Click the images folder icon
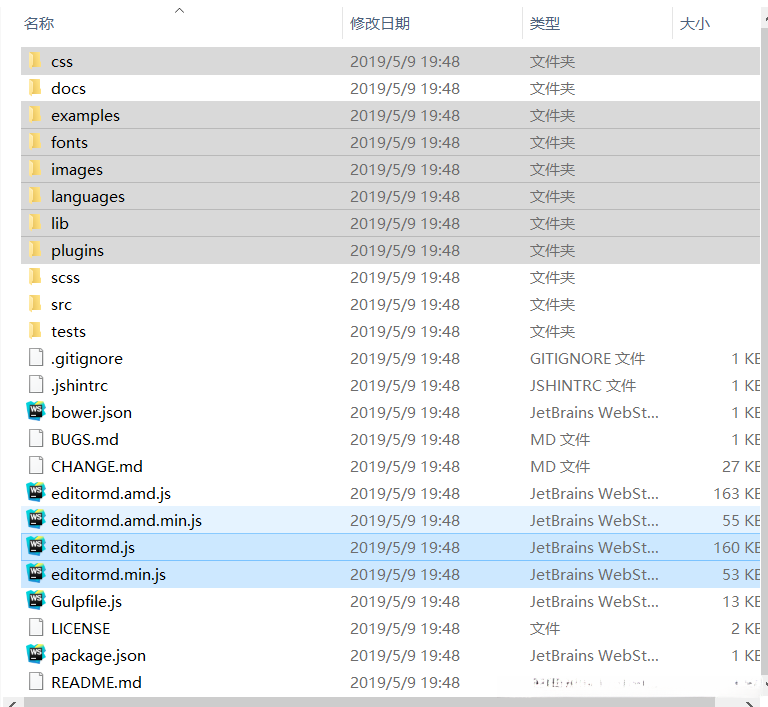The image size is (768, 707). pos(35,169)
